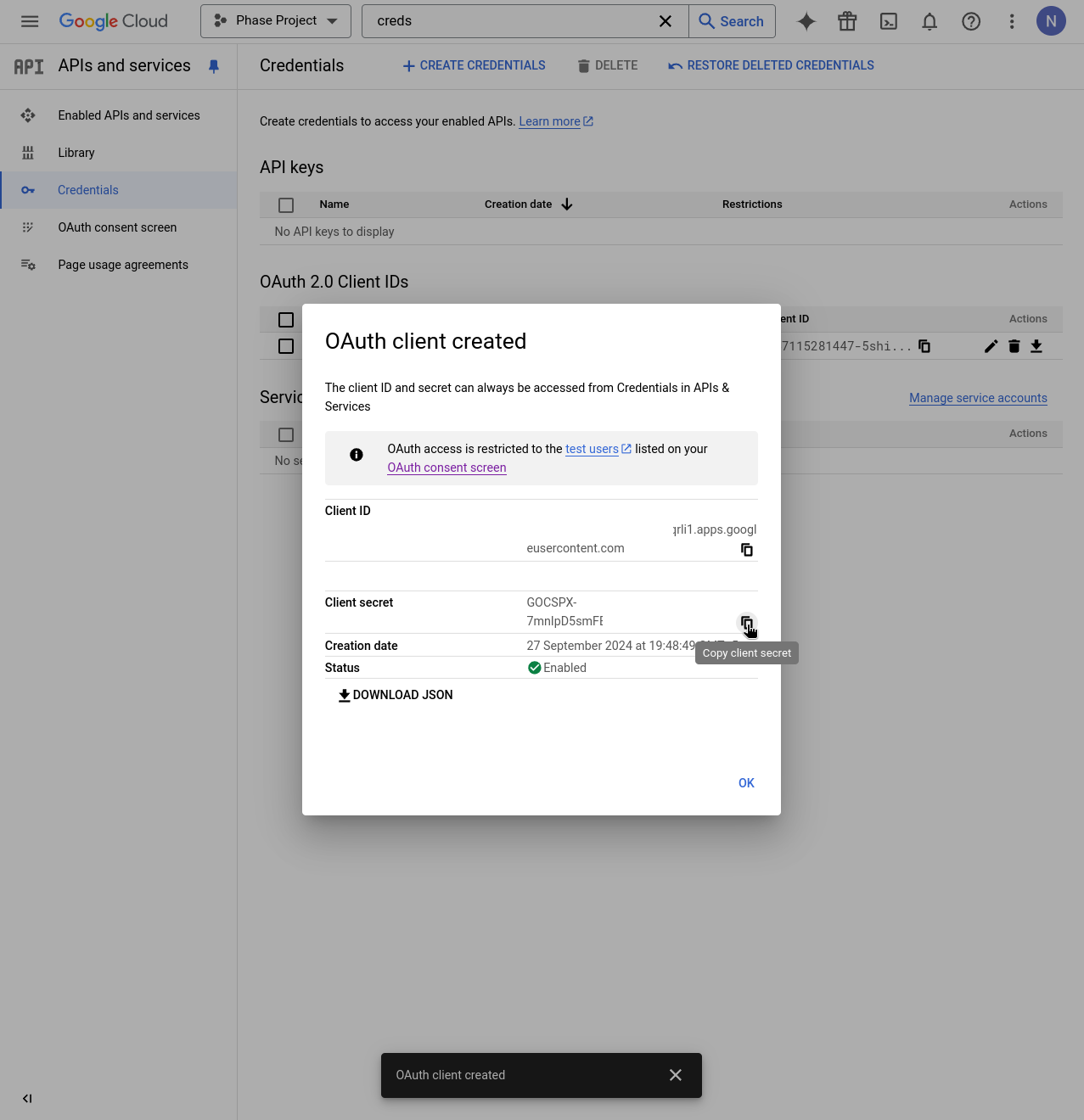Check the API keys header checkbox
The image size is (1084, 1120).
(286, 204)
